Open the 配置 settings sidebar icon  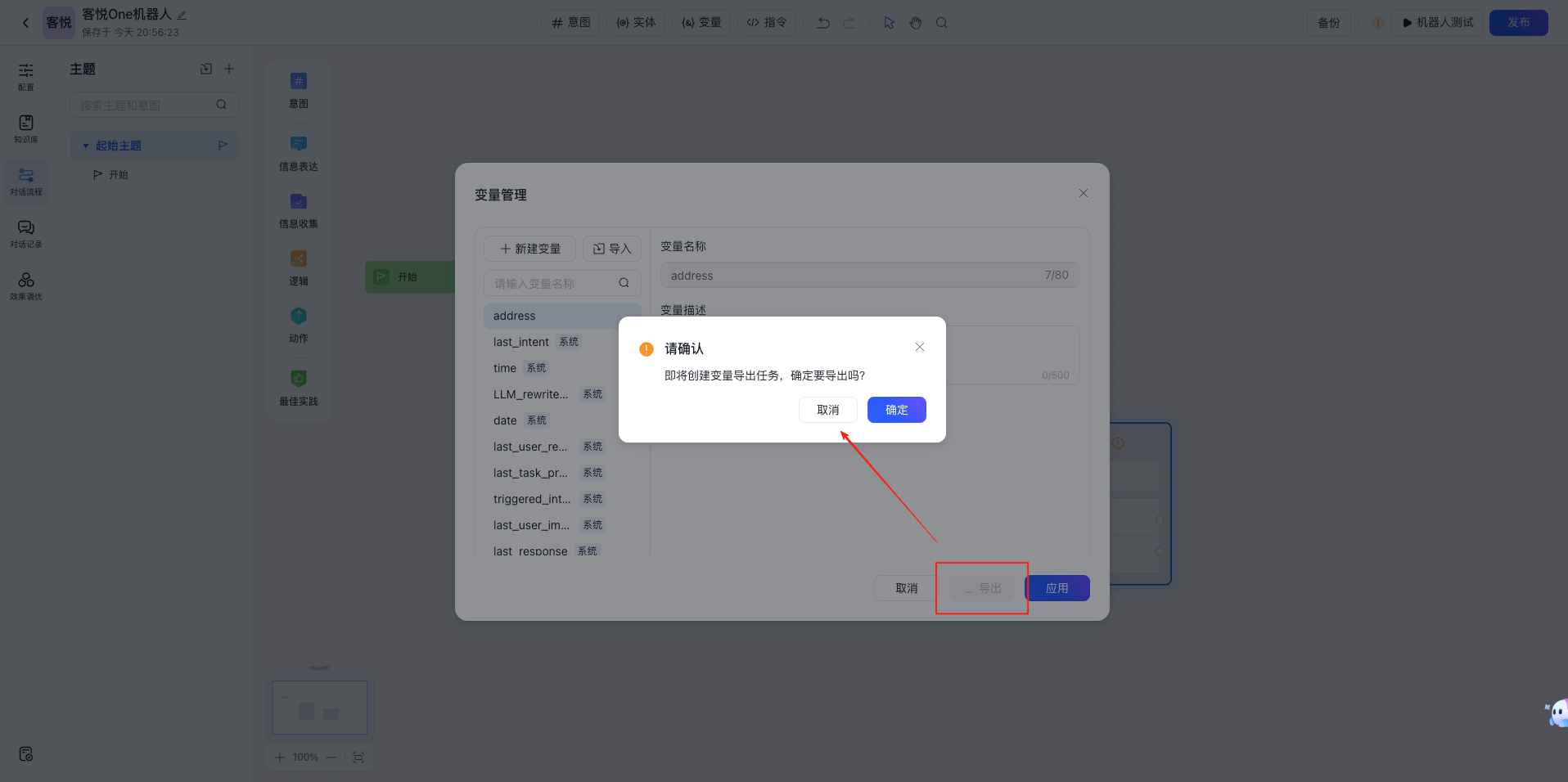26,76
